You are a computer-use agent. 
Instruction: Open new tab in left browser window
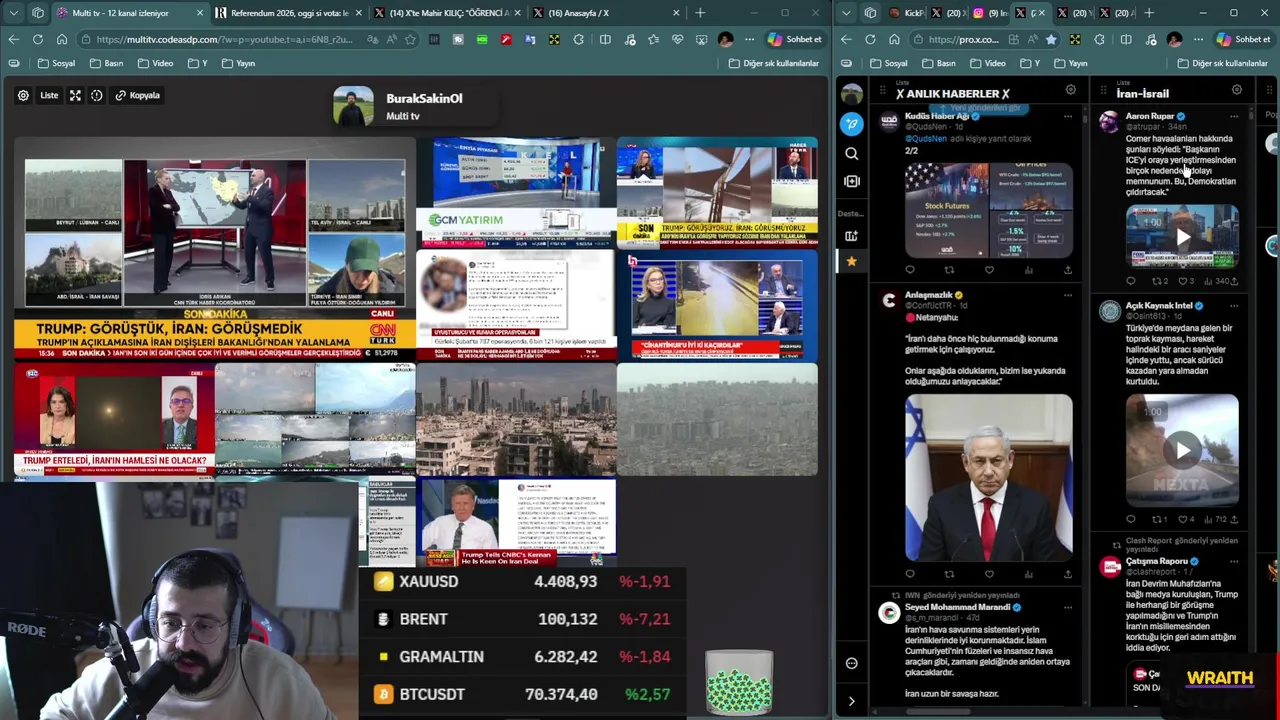700,13
